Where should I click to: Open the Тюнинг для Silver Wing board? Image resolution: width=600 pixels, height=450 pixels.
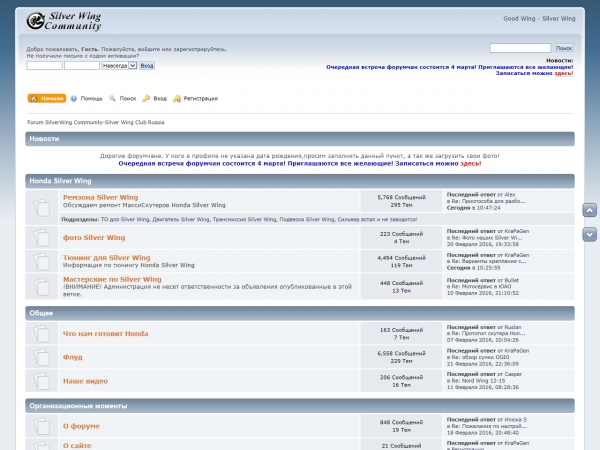pos(107,258)
